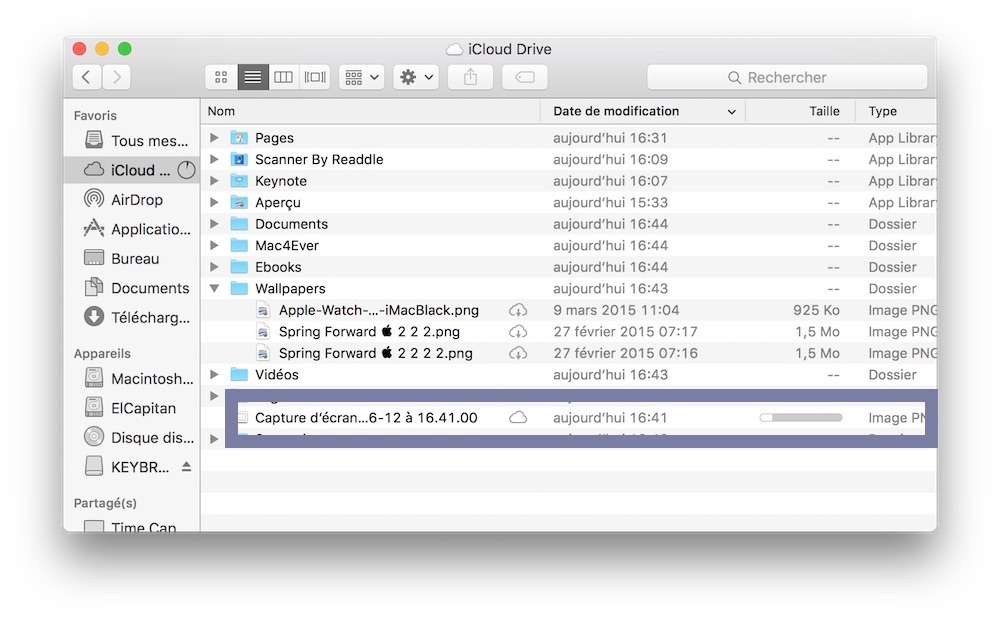The width and height of the screenshot is (1000, 622).
Task: Select Spring Forward 2 2 2.png file
Action: [x=569, y=332]
